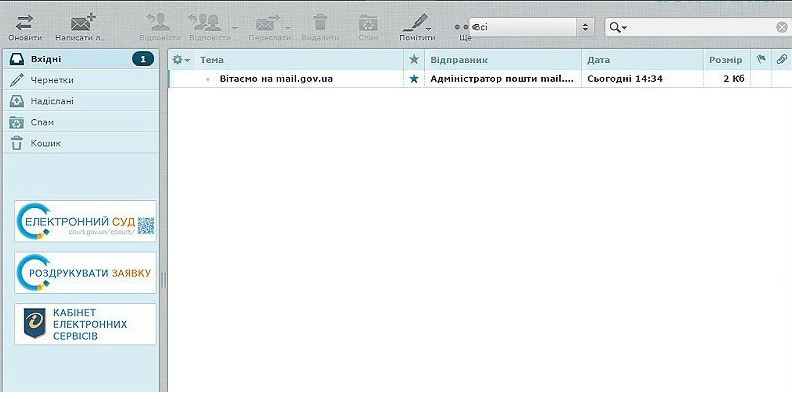Open the Вхідні inbox folder
792x399 pixels.
point(81,59)
